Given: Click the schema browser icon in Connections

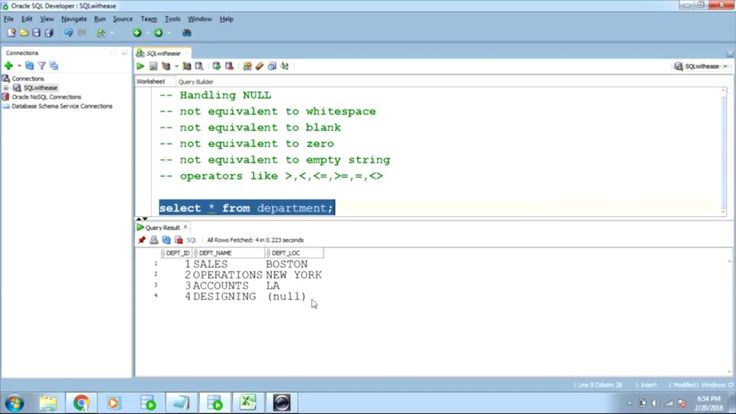Looking at the screenshot, I should [x=54, y=66].
